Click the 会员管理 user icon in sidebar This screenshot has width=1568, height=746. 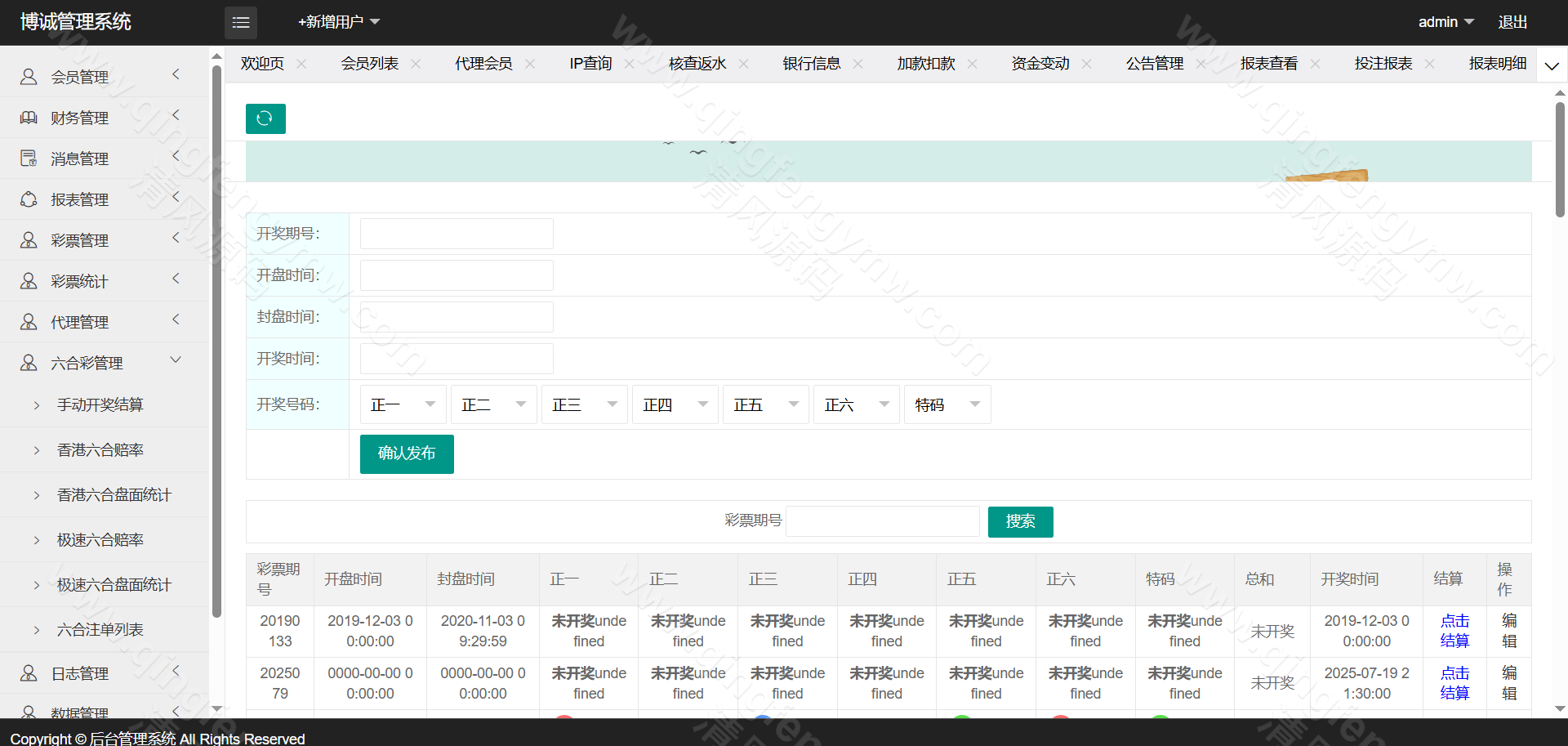29,77
